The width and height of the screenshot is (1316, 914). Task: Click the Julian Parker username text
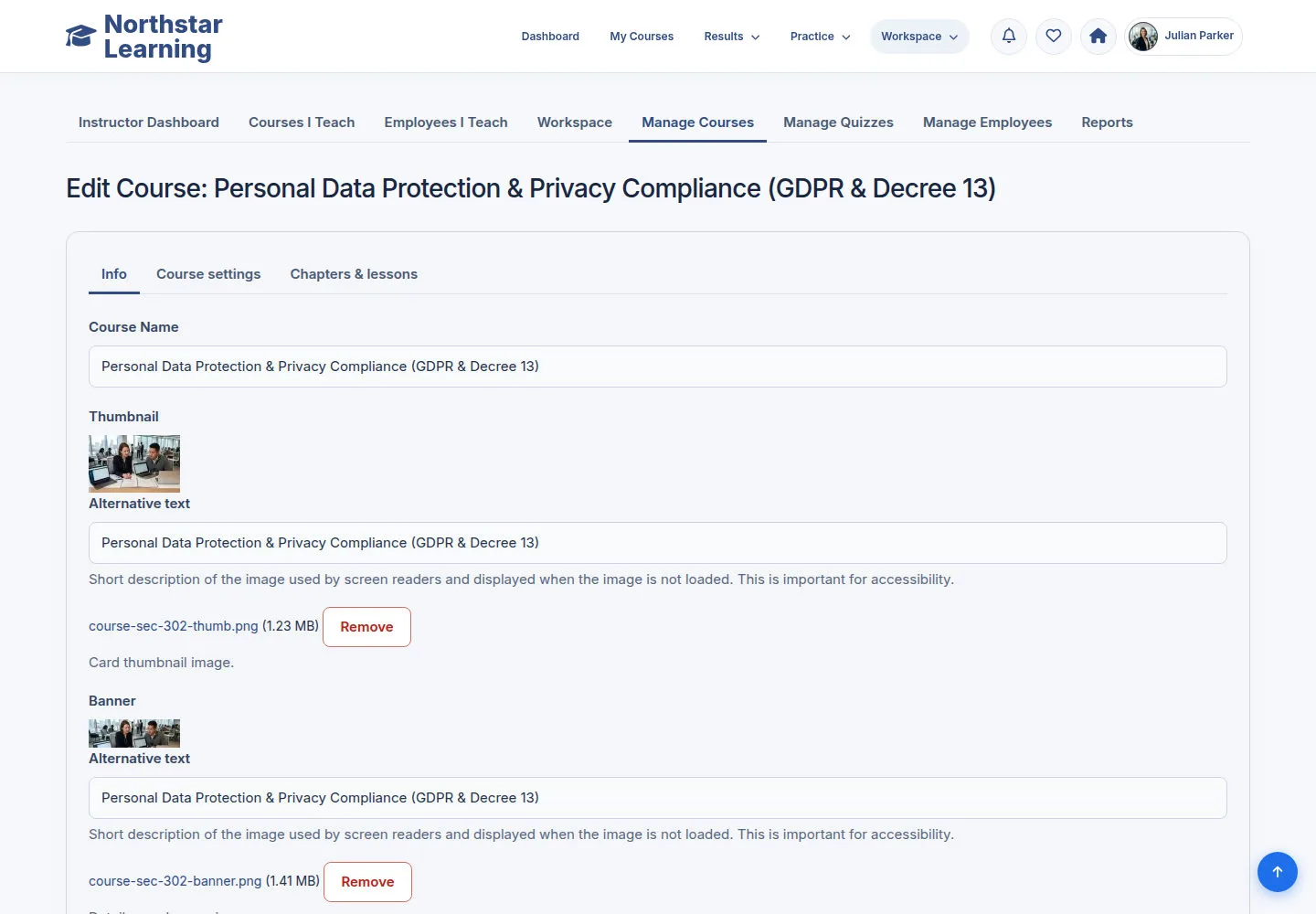click(x=1199, y=36)
